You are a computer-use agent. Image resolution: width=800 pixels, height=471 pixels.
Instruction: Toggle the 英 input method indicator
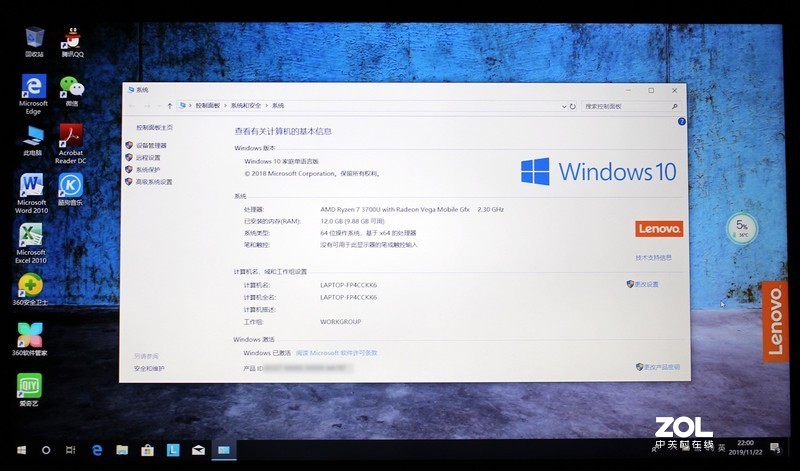tap(721, 448)
